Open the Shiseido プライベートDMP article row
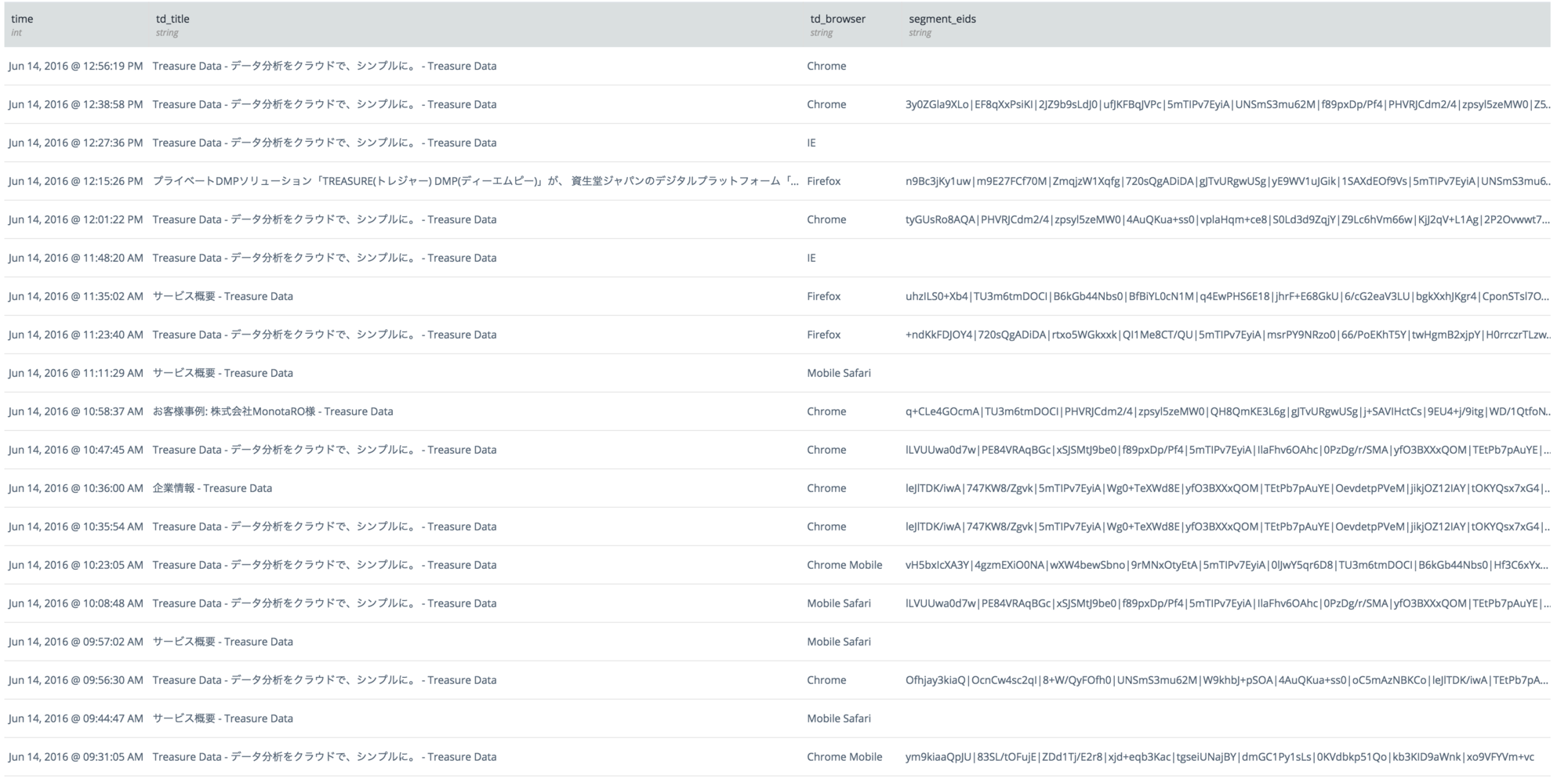 click(x=470, y=181)
